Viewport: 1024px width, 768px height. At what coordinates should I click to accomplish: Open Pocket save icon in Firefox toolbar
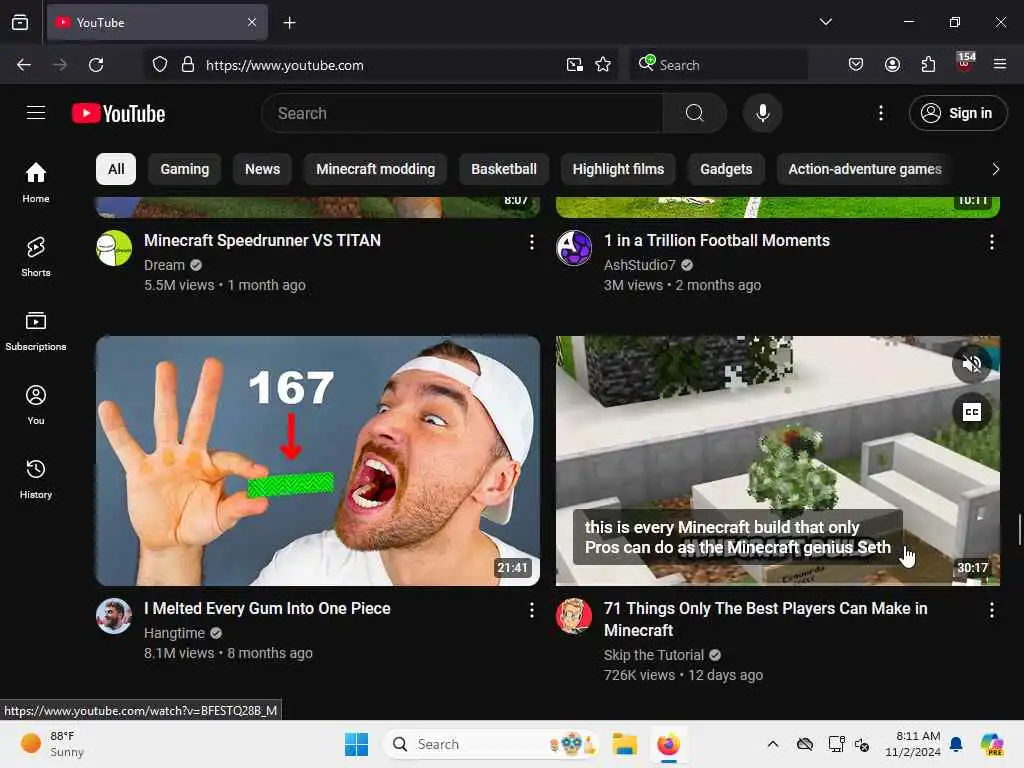[x=856, y=64]
